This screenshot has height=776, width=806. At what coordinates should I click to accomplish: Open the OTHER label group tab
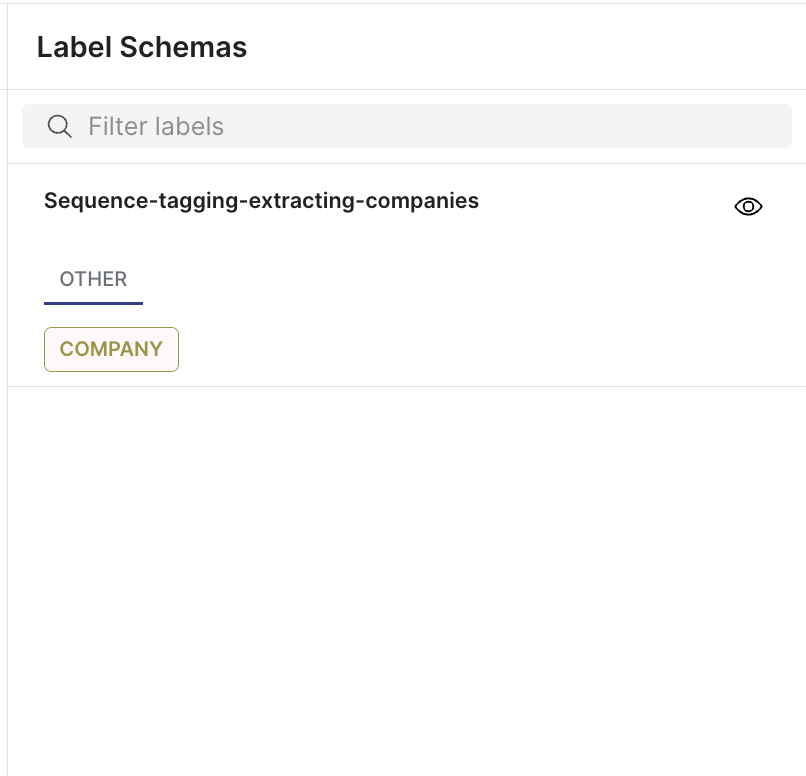click(x=93, y=280)
